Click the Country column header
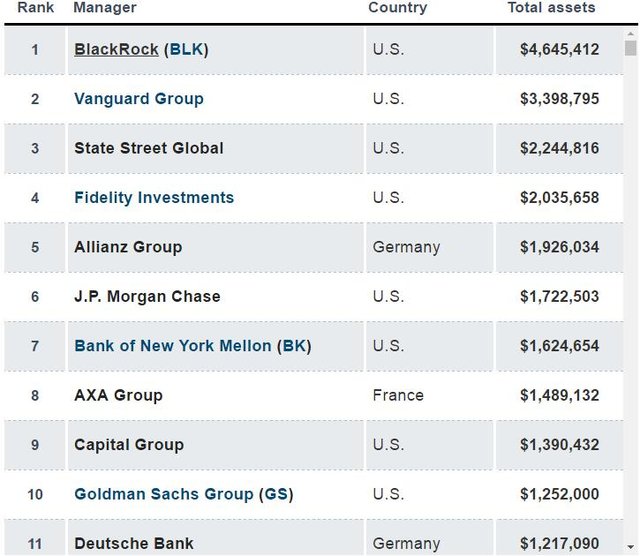The image size is (640, 556). point(397,8)
